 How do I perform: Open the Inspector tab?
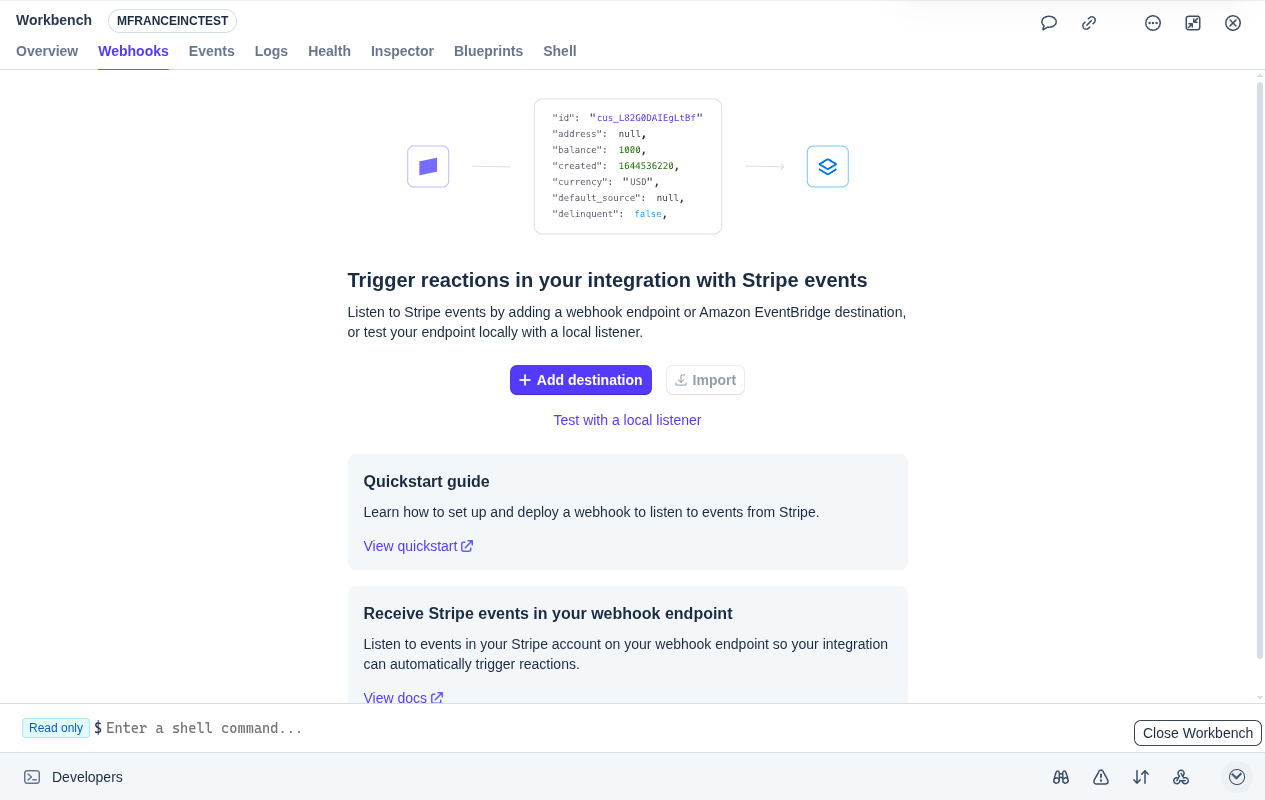click(x=402, y=51)
